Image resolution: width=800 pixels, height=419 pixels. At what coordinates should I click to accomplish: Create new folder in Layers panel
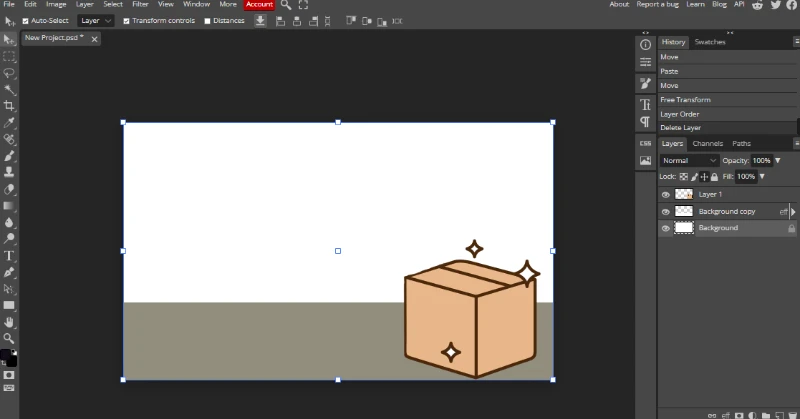pos(766,415)
